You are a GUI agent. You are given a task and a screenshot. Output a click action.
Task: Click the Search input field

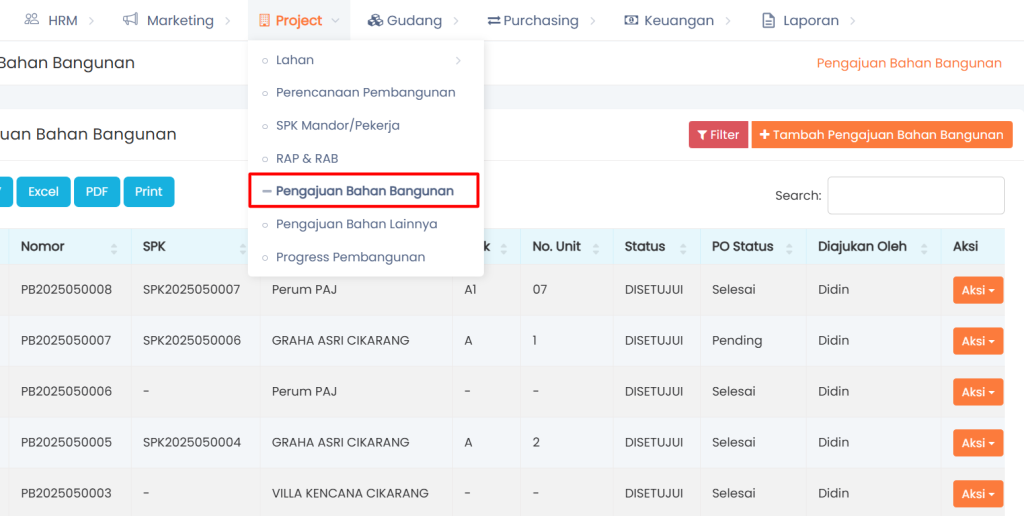915,196
